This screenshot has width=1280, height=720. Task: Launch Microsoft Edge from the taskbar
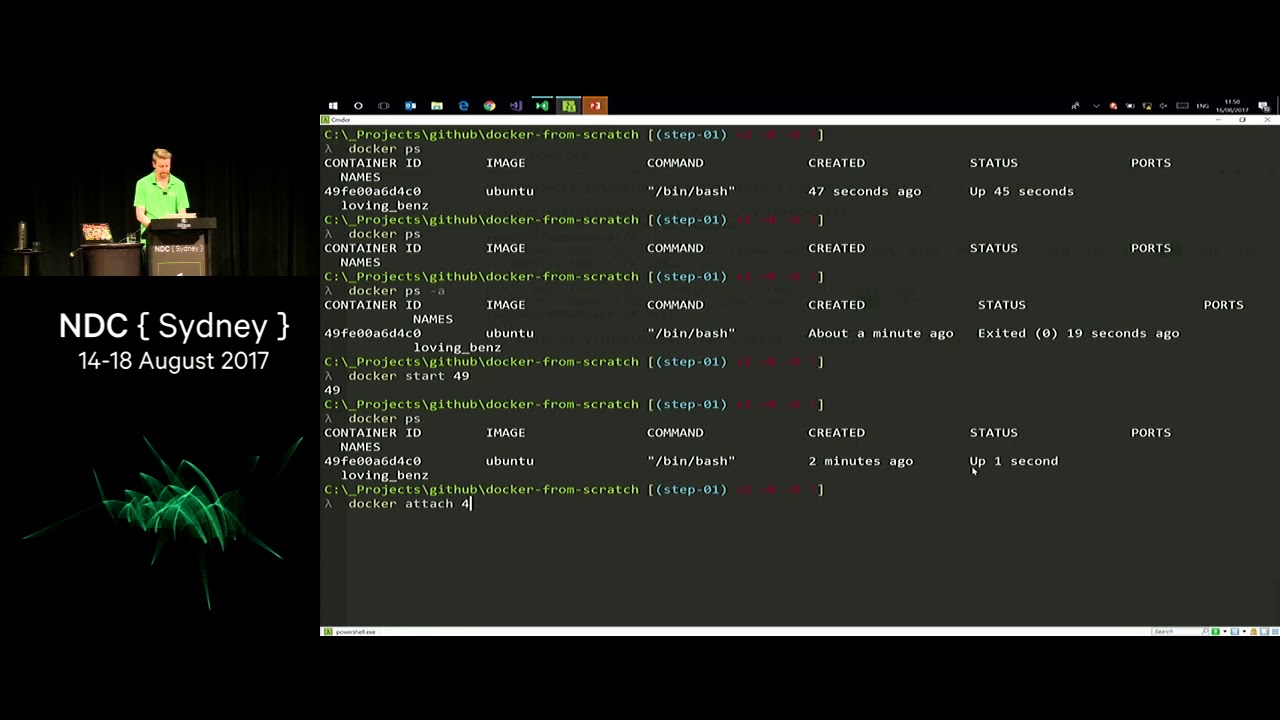point(463,105)
